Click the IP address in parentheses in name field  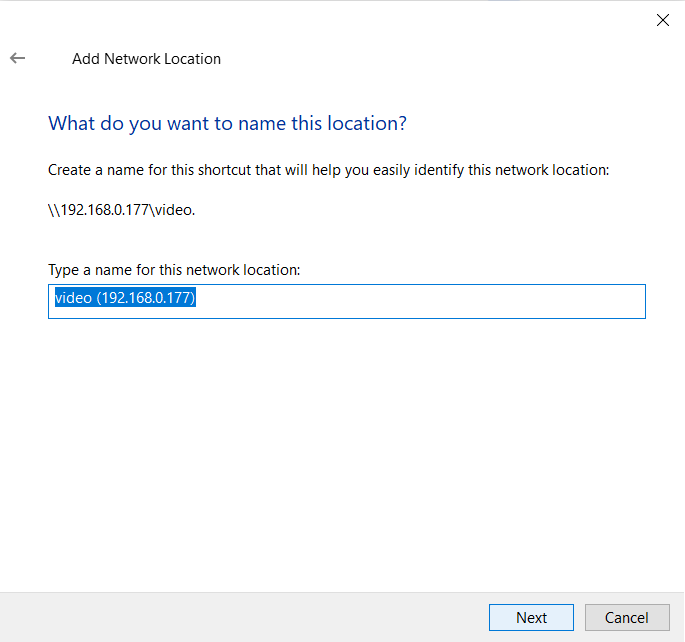click(x=146, y=297)
